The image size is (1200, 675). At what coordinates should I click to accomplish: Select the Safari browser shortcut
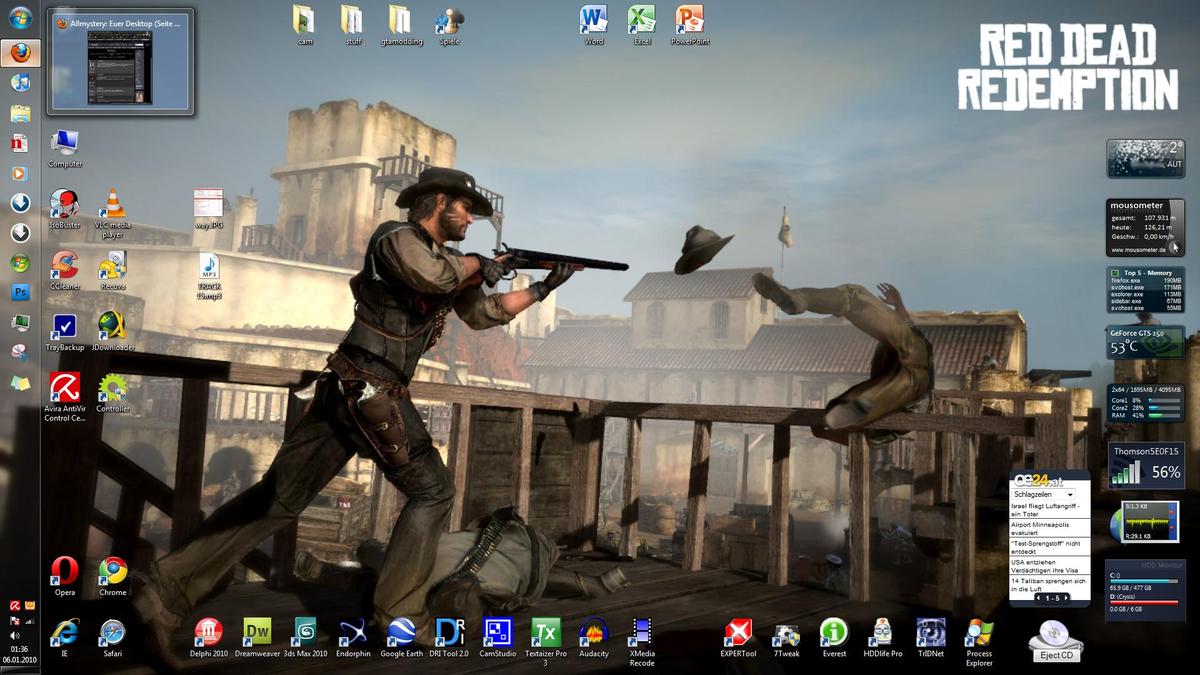tap(113, 638)
